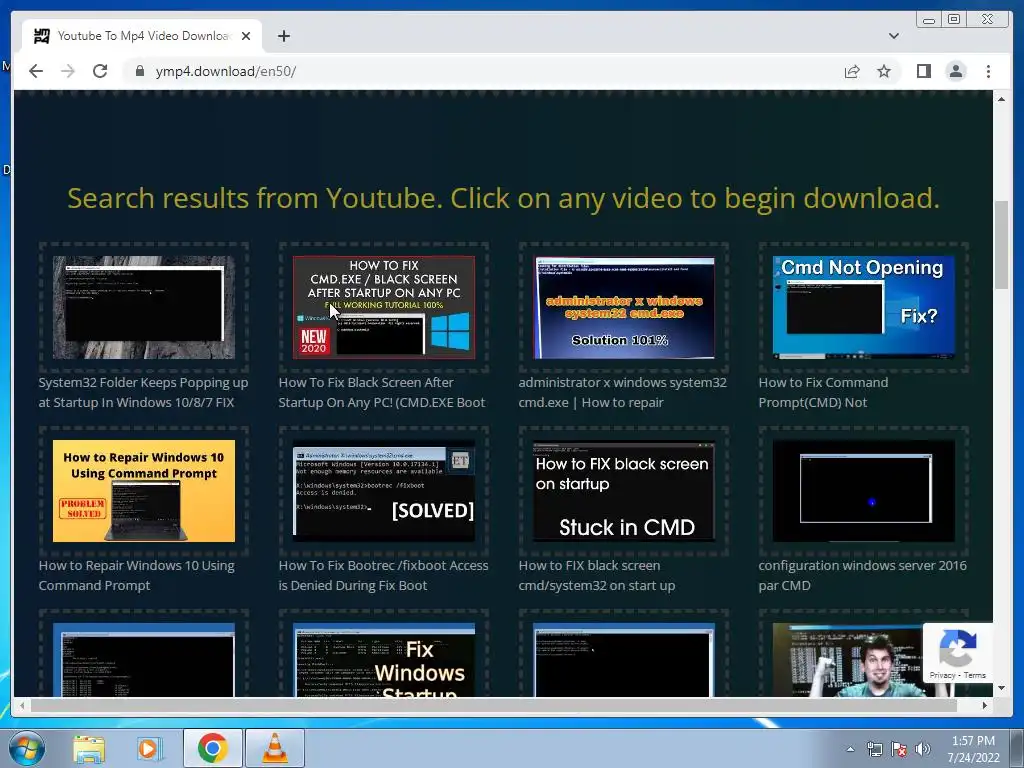Click the How To Fix Black Screen After Startup title
Screen dimensions: 1024x768
tap(382, 392)
